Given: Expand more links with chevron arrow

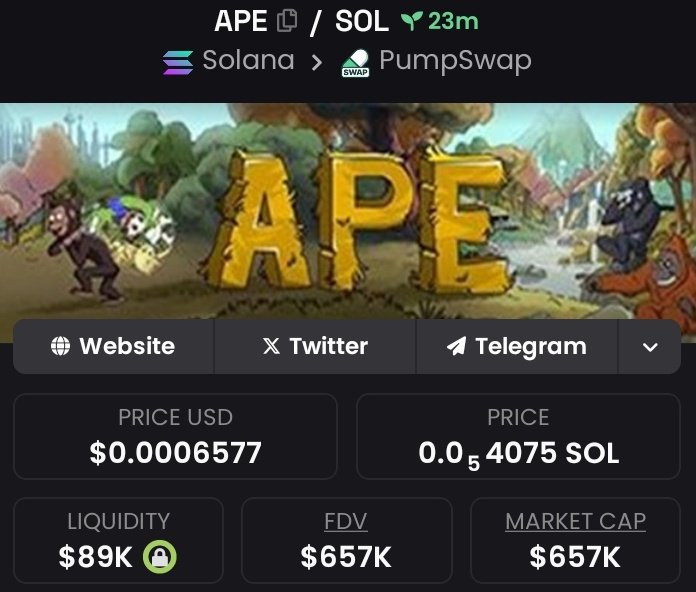Looking at the screenshot, I should [x=650, y=347].
